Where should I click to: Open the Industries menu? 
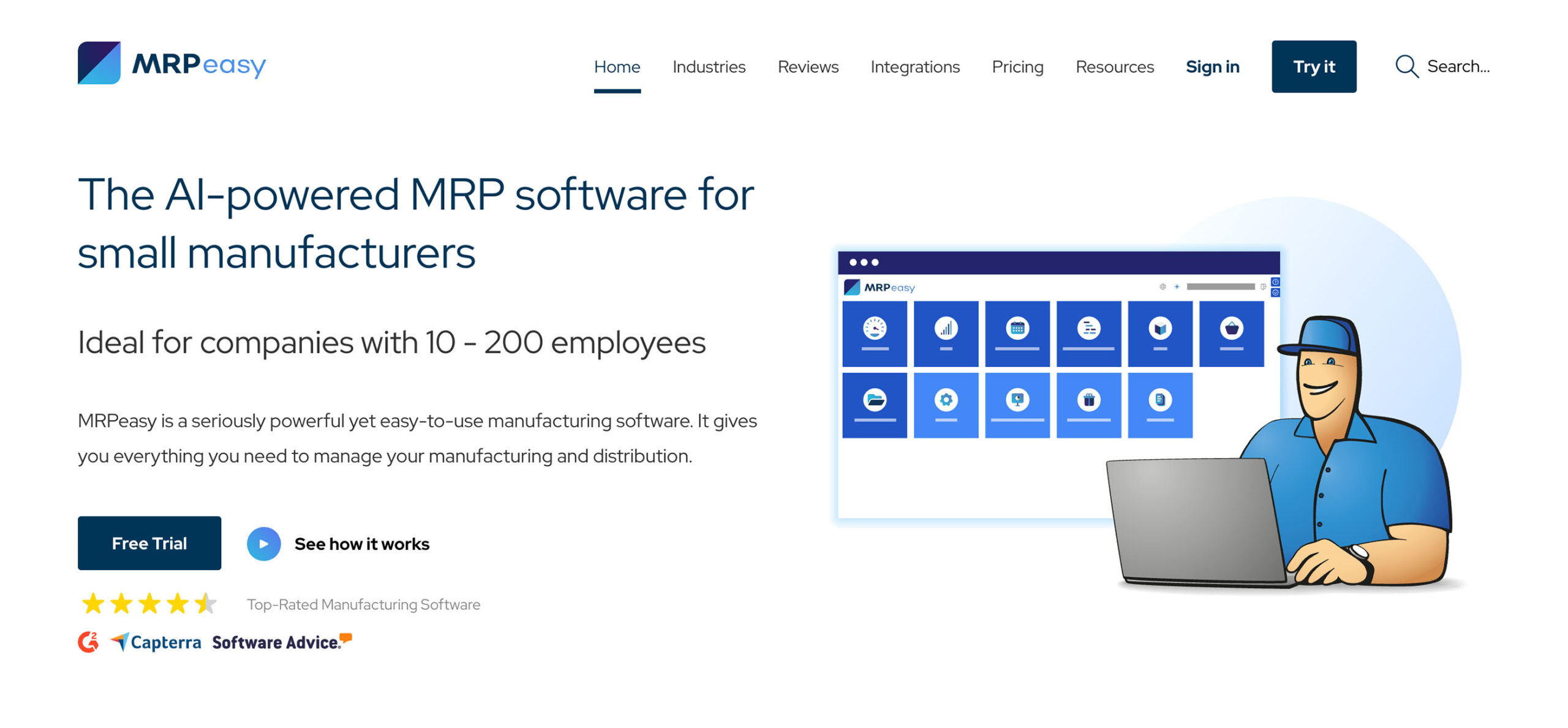tap(709, 67)
